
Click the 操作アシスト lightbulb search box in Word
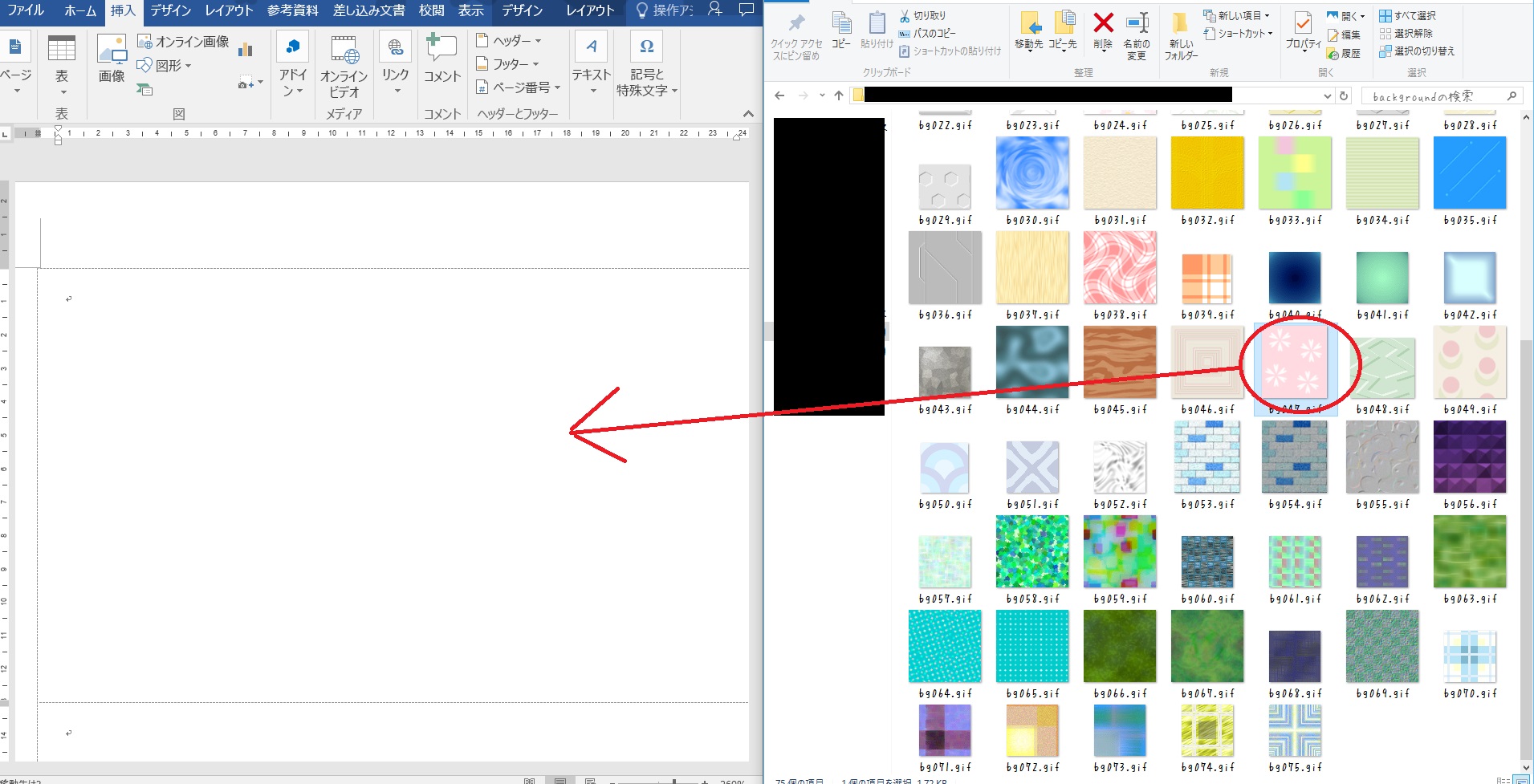pyautogui.click(x=664, y=10)
